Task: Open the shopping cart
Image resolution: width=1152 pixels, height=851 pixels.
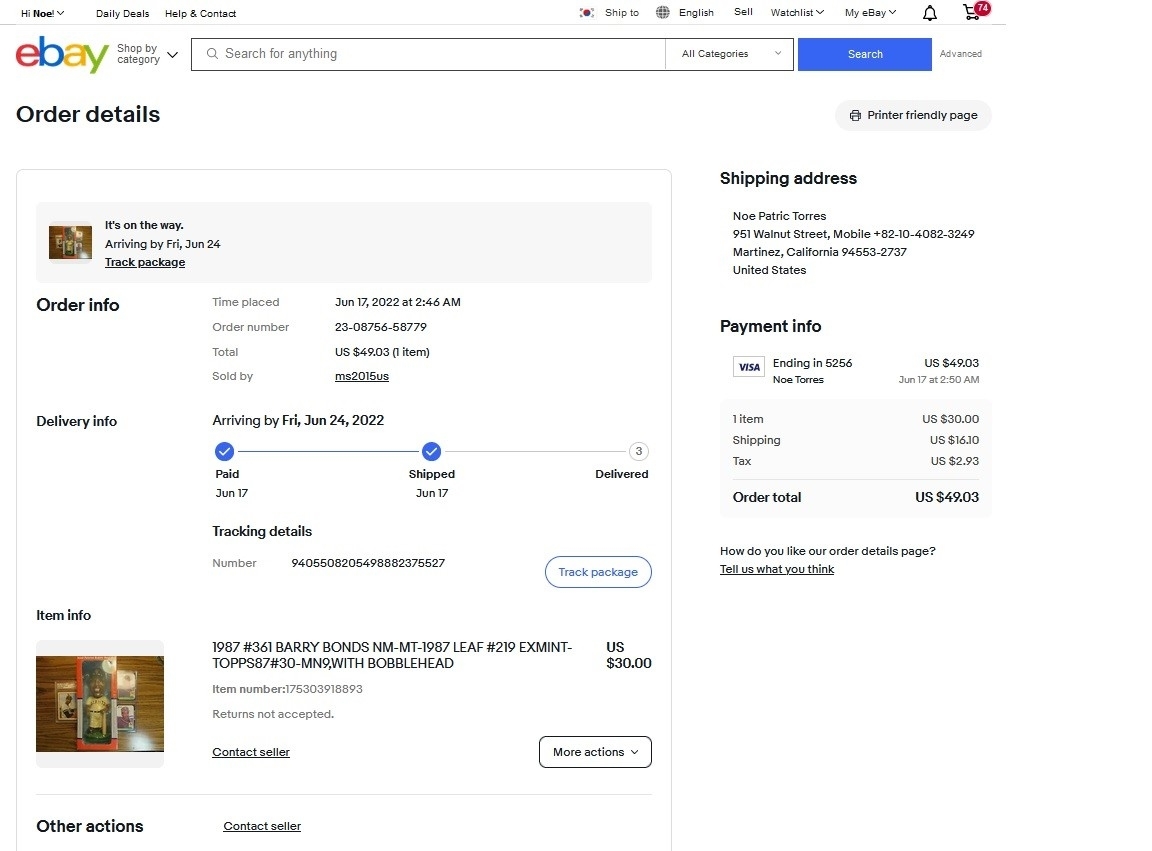Action: pyautogui.click(x=975, y=11)
